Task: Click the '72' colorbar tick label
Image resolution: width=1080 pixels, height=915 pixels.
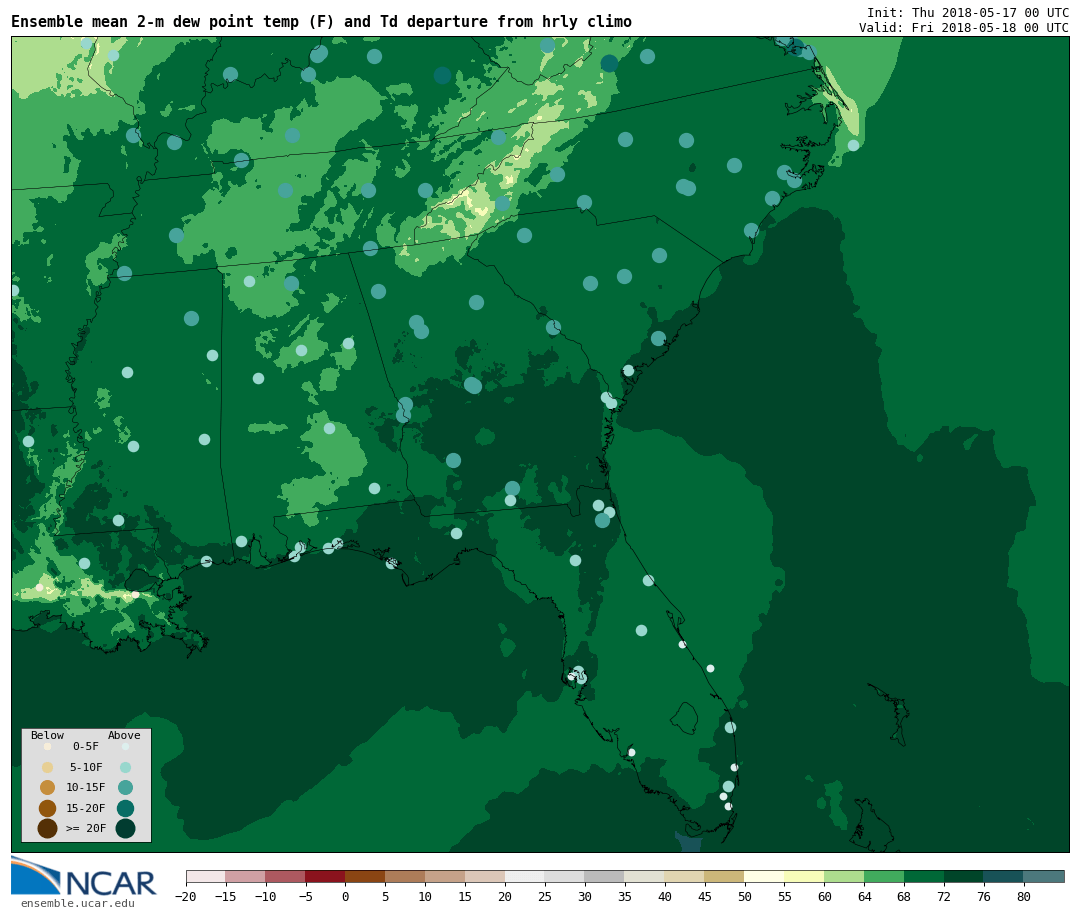Action: pos(944,896)
